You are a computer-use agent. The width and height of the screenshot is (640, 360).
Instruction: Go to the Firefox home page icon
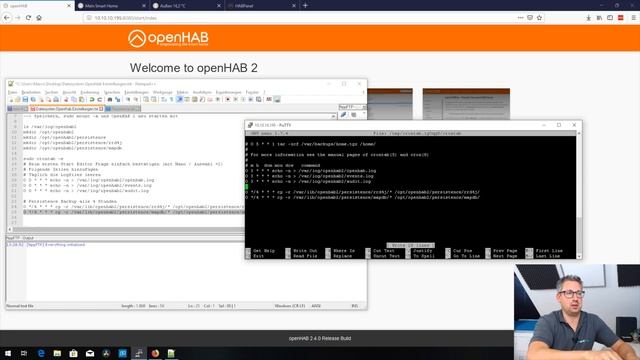[x=39, y=18]
